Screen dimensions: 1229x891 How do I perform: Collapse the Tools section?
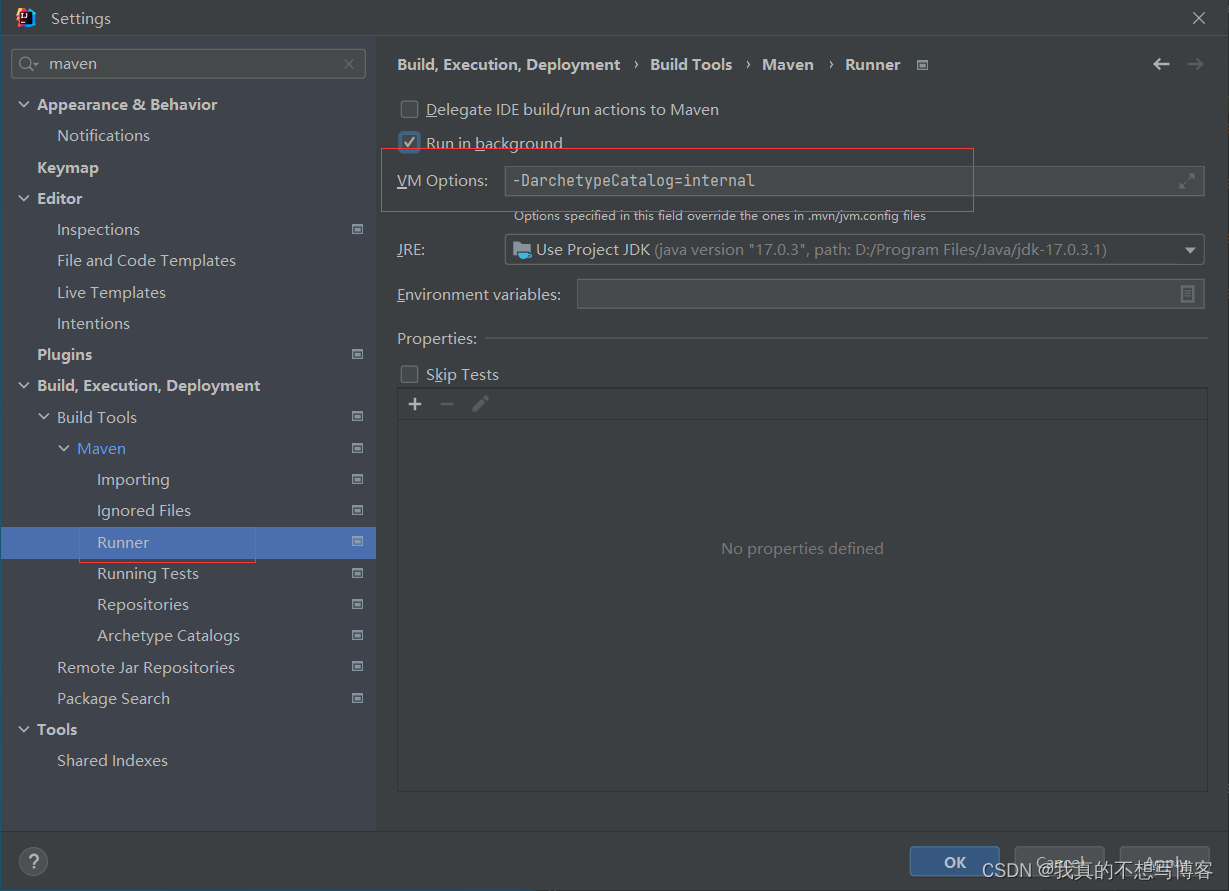click(24, 729)
